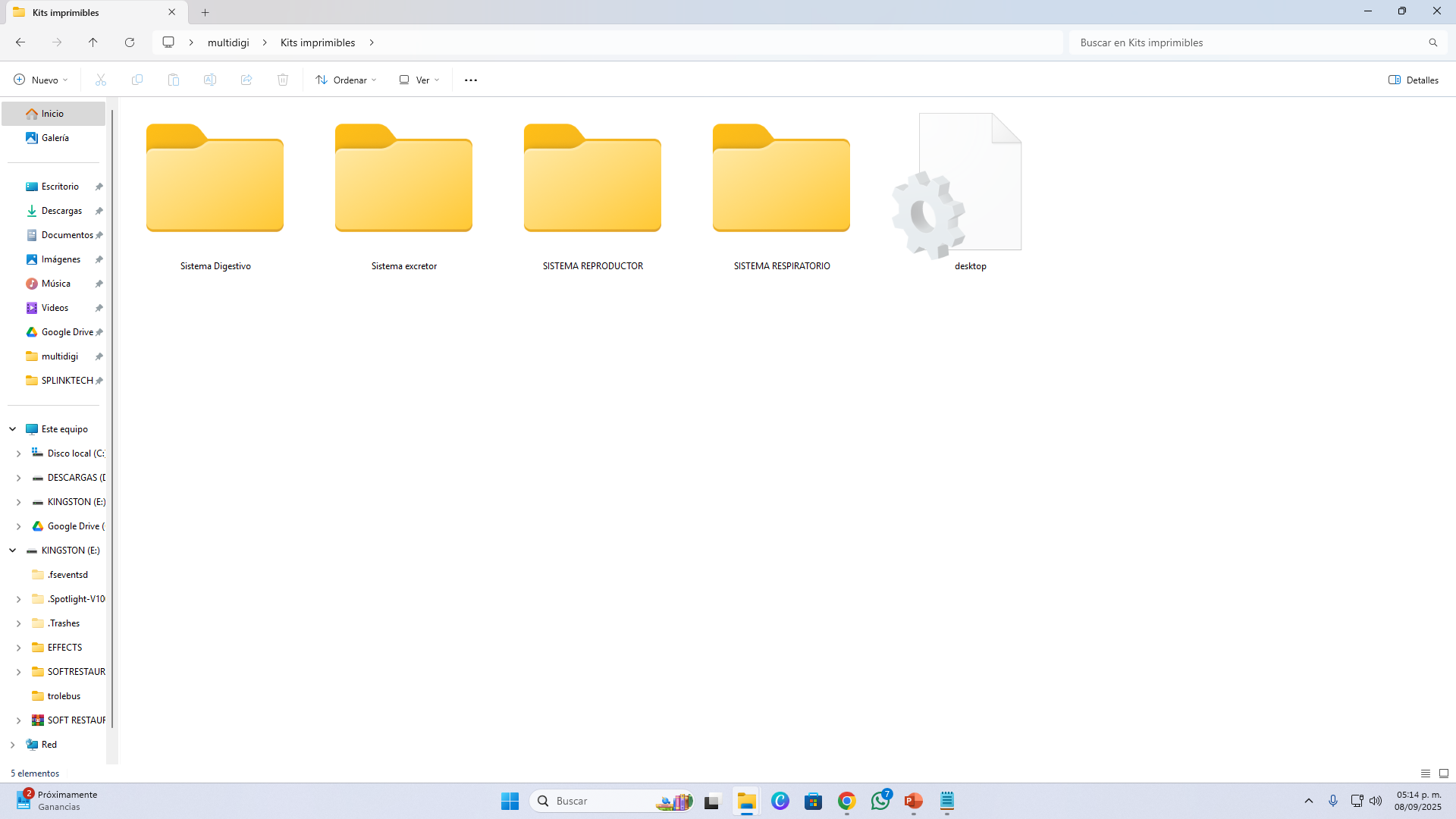
Task: Collapse the Este equipo tree node
Action: pyautogui.click(x=13, y=429)
